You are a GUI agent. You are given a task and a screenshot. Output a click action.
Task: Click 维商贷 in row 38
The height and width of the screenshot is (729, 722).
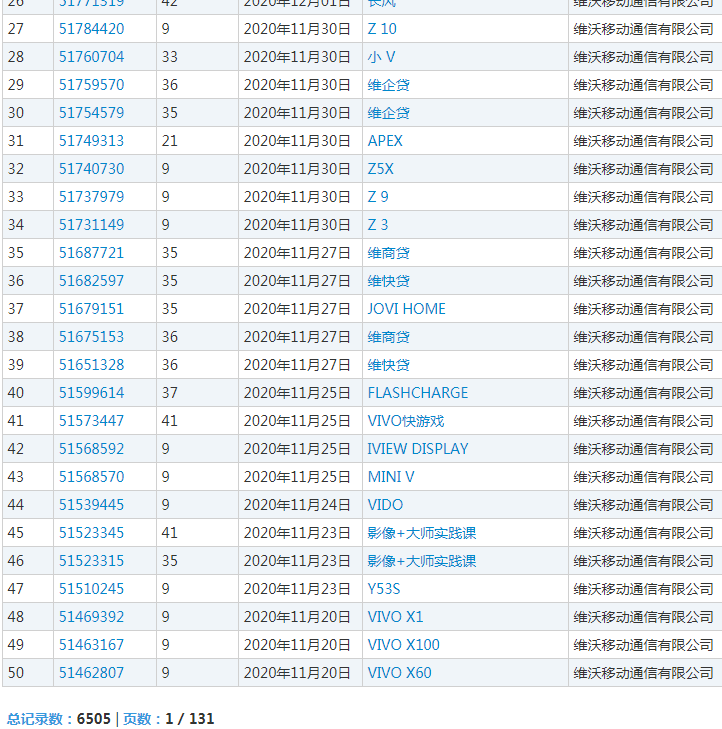pyautogui.click(x=388, y=337)
